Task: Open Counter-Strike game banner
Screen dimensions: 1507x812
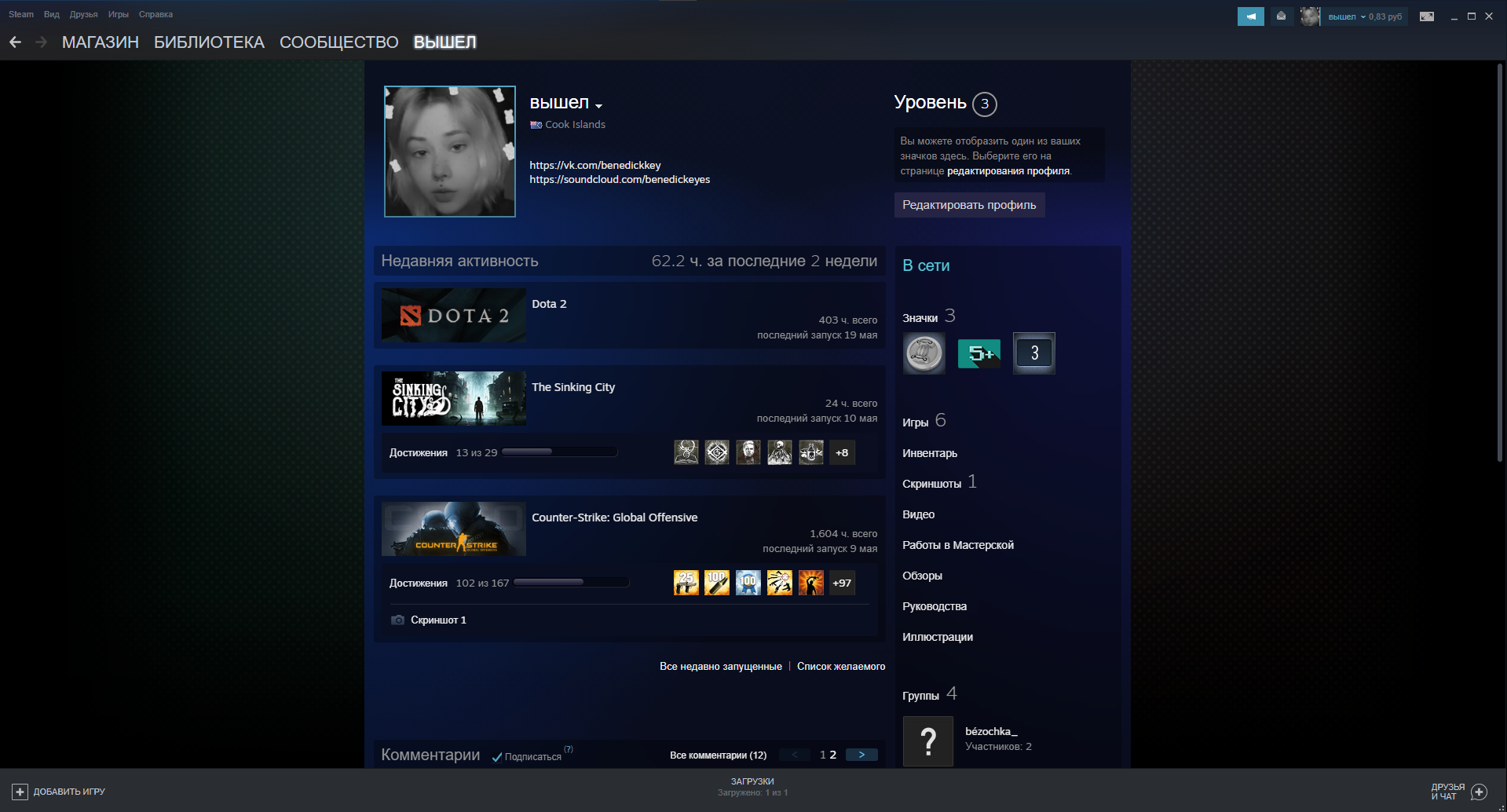Action: tap(454, 529)
